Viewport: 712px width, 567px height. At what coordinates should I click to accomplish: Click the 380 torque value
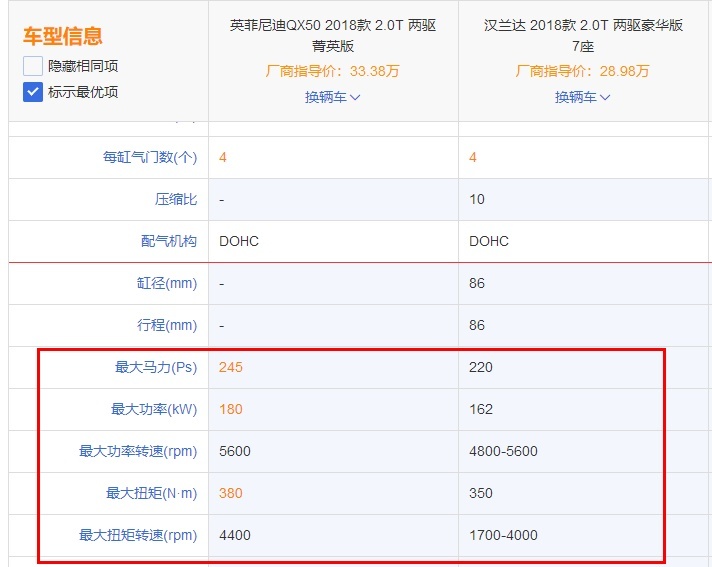coord(231,493)
